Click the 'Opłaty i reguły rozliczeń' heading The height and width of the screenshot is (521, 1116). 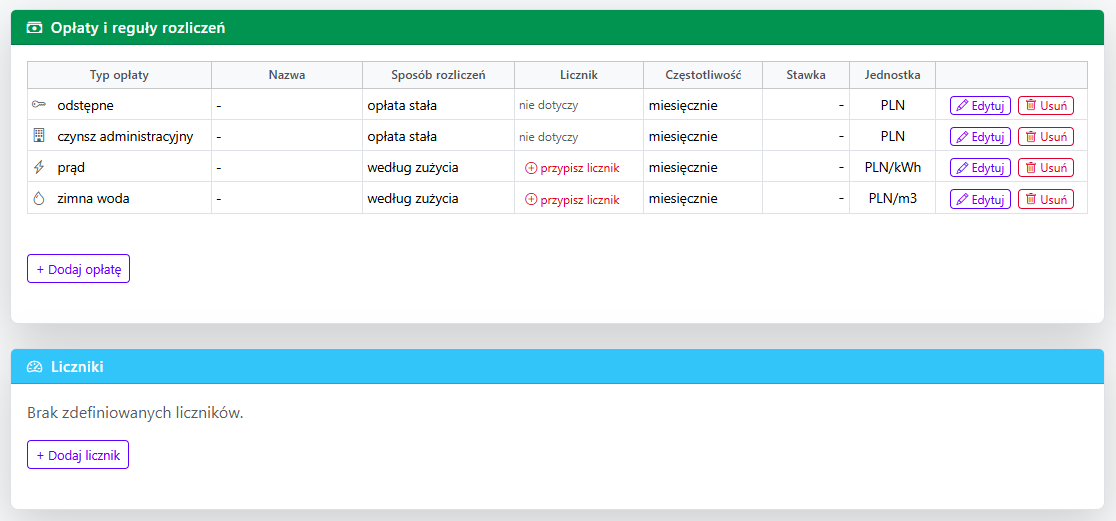pyautogui.click(x=138, y=28)
